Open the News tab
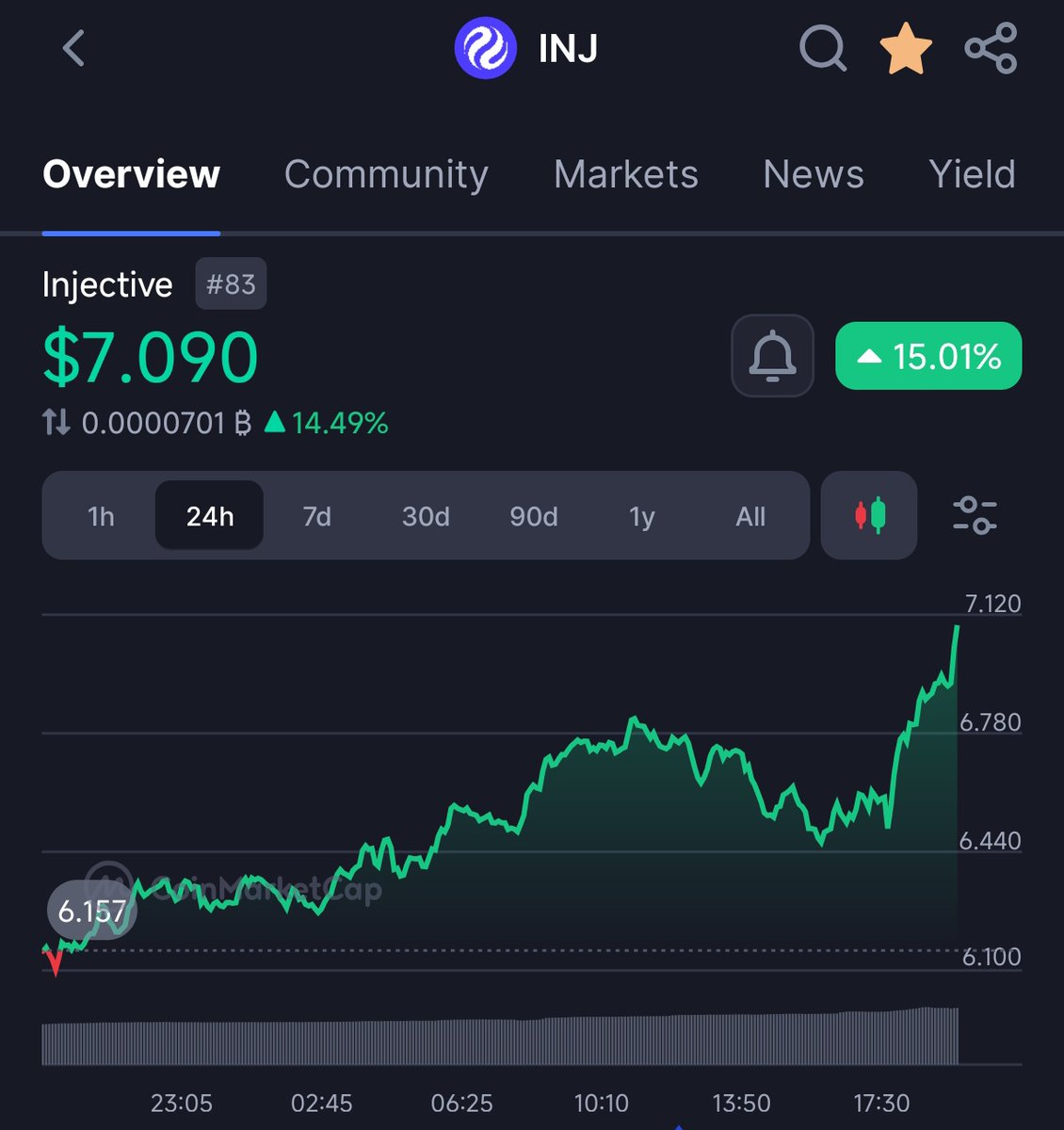 click(814, 174)
